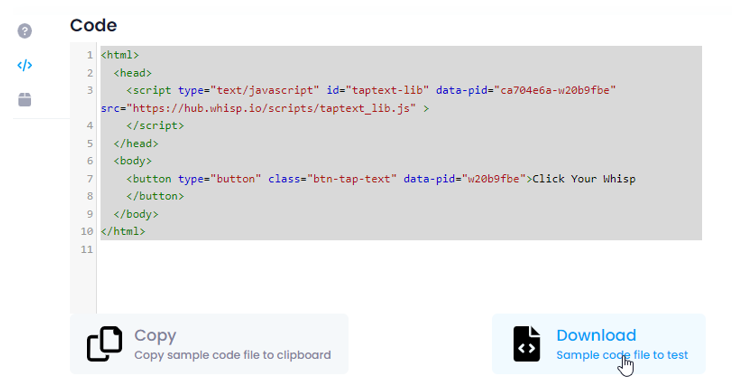Open the help question mark icon
The image size is (732, 382).
25,31
